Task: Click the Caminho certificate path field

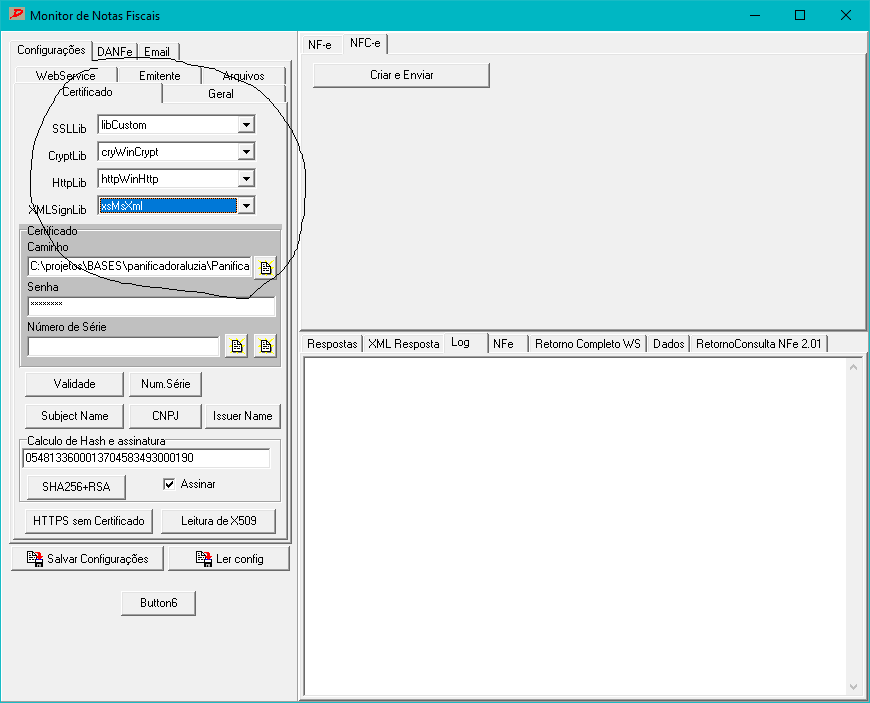Action: [140, 266]
